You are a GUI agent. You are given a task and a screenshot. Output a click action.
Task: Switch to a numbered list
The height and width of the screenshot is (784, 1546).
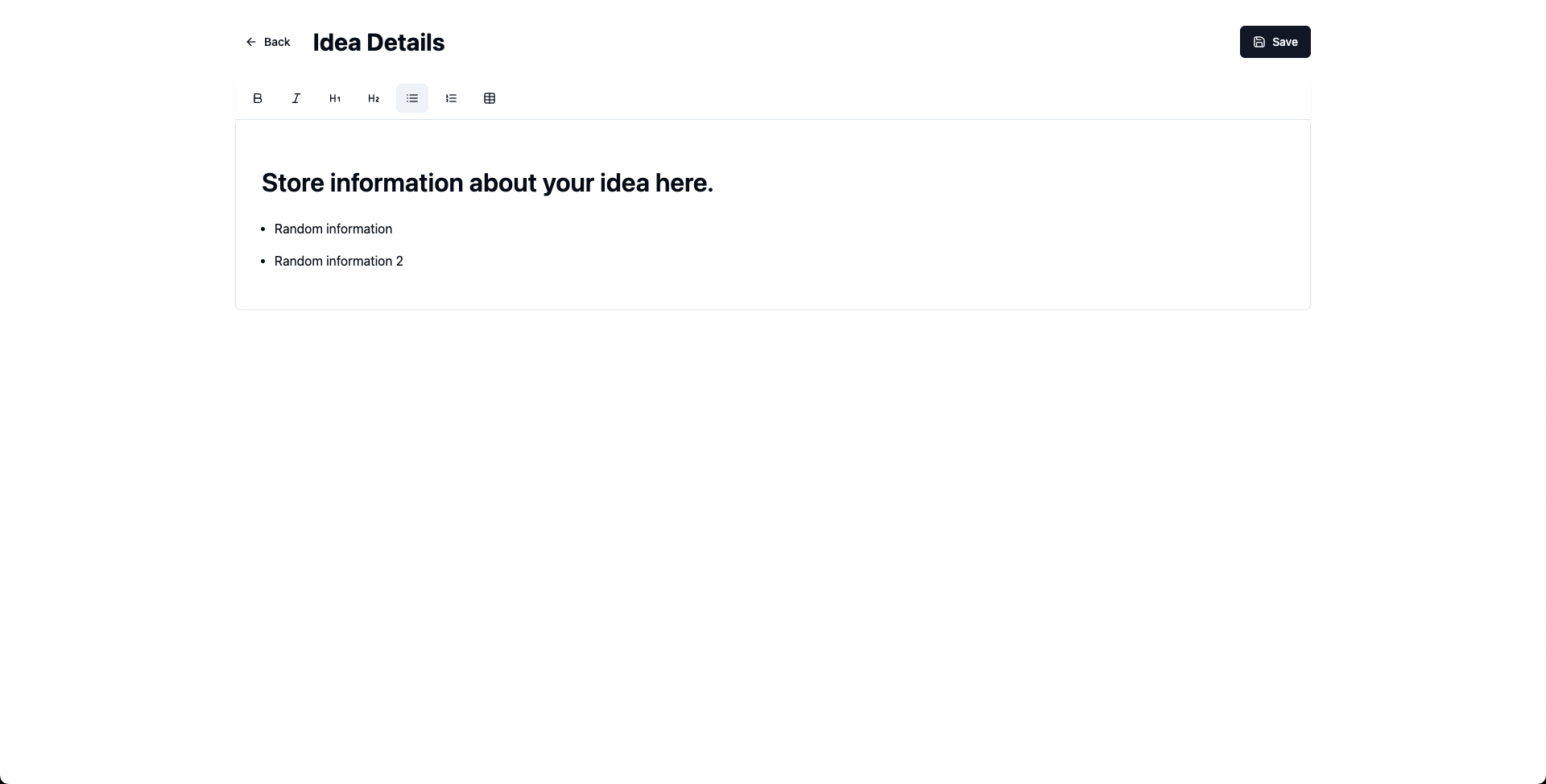point(451,98)
